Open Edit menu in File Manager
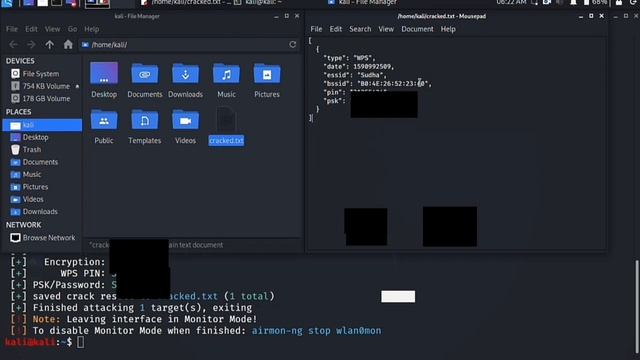640x360 pixels. point(31,29)
